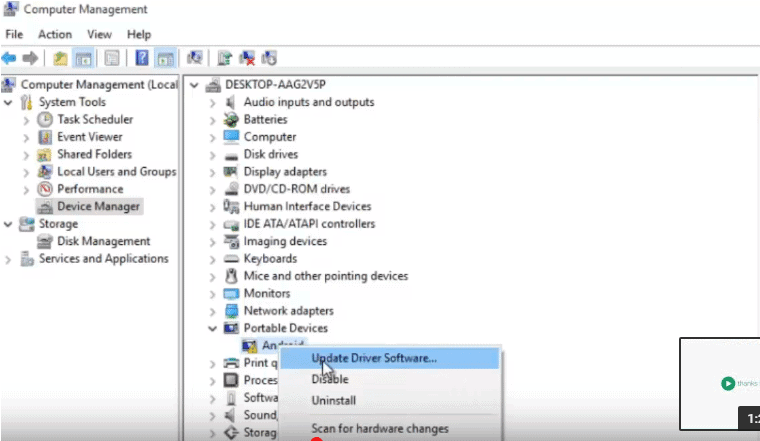This screenshot has width=760, height=441.
Task: Collapse the System Tools tree node
Action: click(8, 103)
